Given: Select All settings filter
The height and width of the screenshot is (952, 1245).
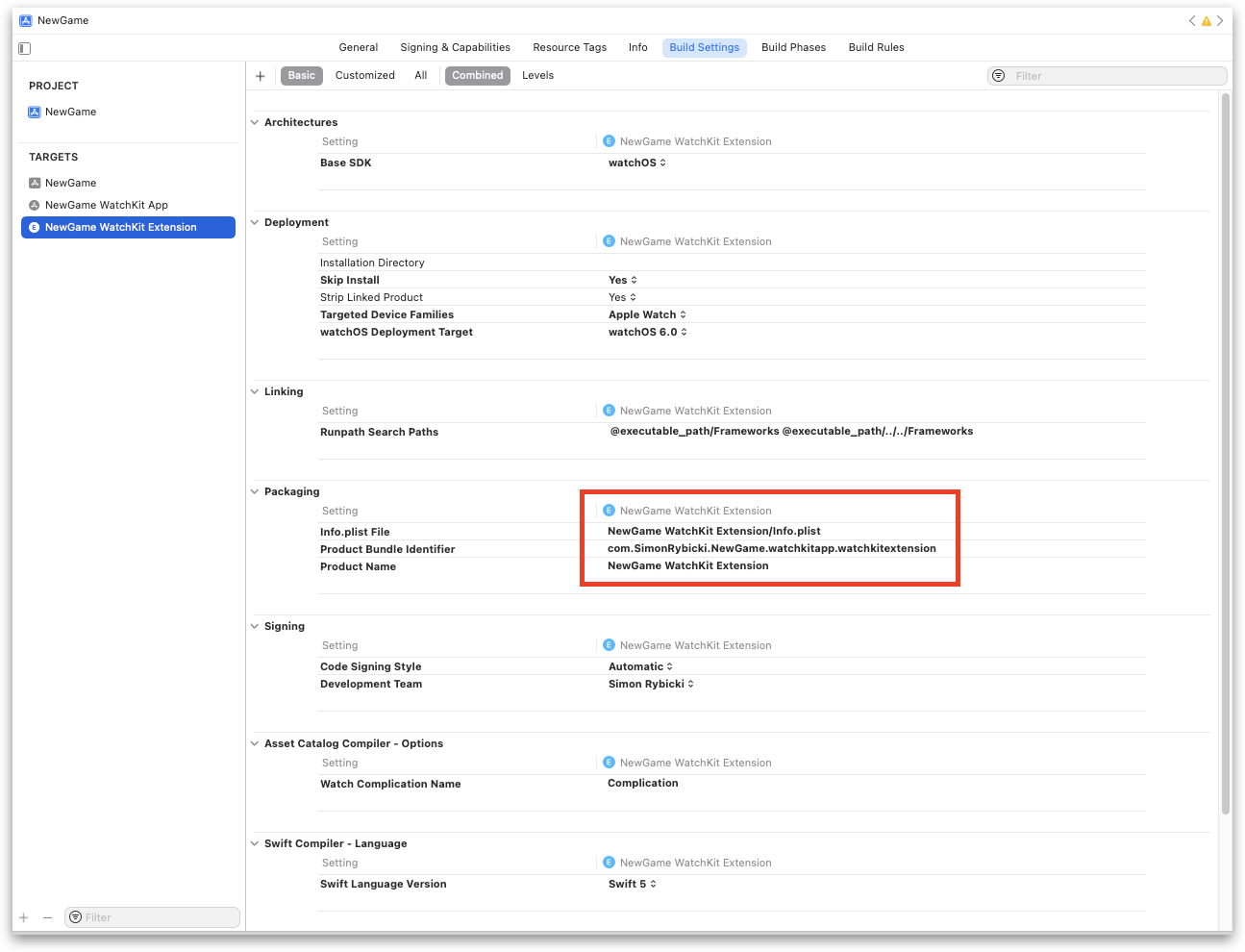Looking at the screenshot, I should pyautogui.click(x=421, y=76).
